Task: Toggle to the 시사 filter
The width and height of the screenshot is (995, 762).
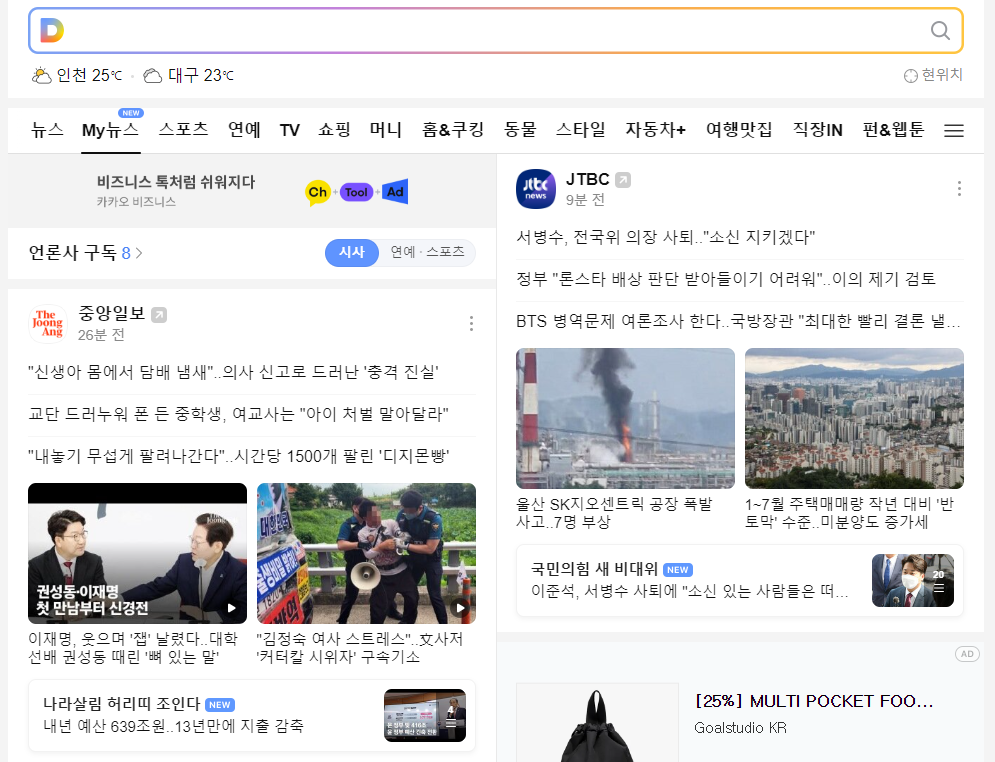Action: [x=351, y=253]
